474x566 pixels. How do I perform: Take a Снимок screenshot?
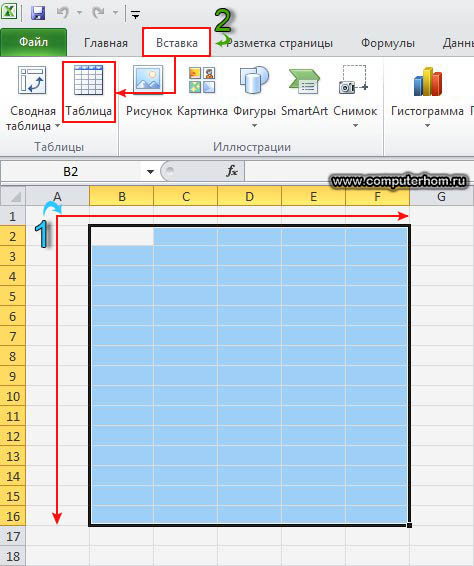pos(355,90)
